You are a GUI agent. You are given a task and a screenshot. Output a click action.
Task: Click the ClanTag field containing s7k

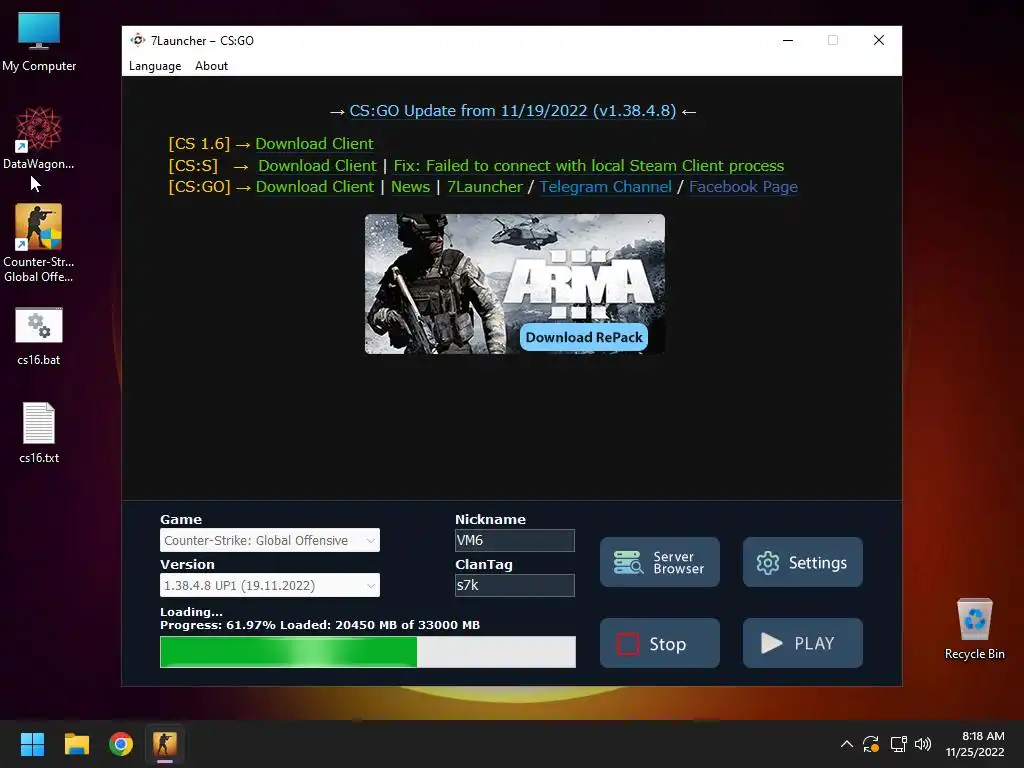point(515,585)
